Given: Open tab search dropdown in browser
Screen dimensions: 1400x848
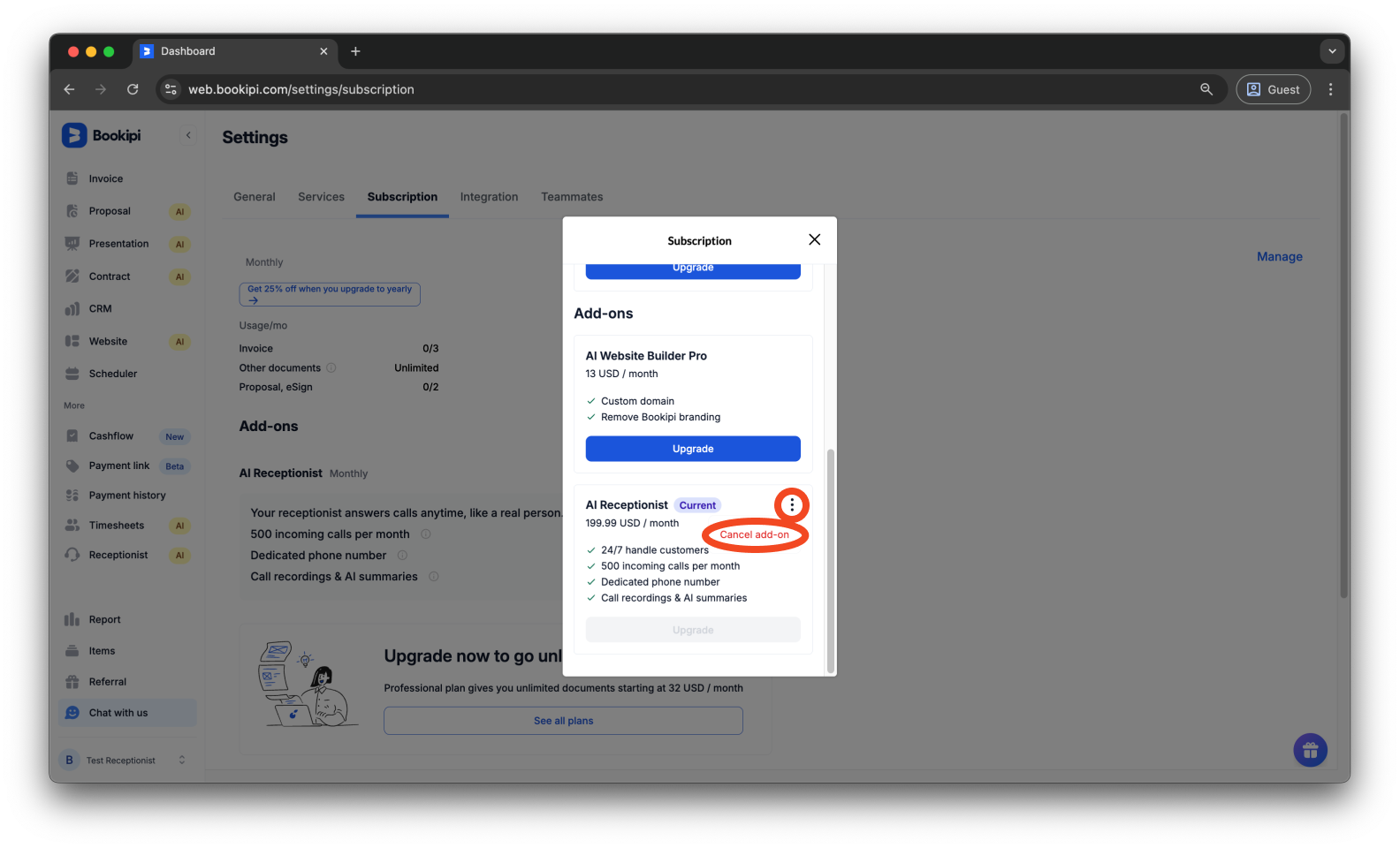Looking at the screenshot, I should pyautogui.click(x=1332, y=51).
